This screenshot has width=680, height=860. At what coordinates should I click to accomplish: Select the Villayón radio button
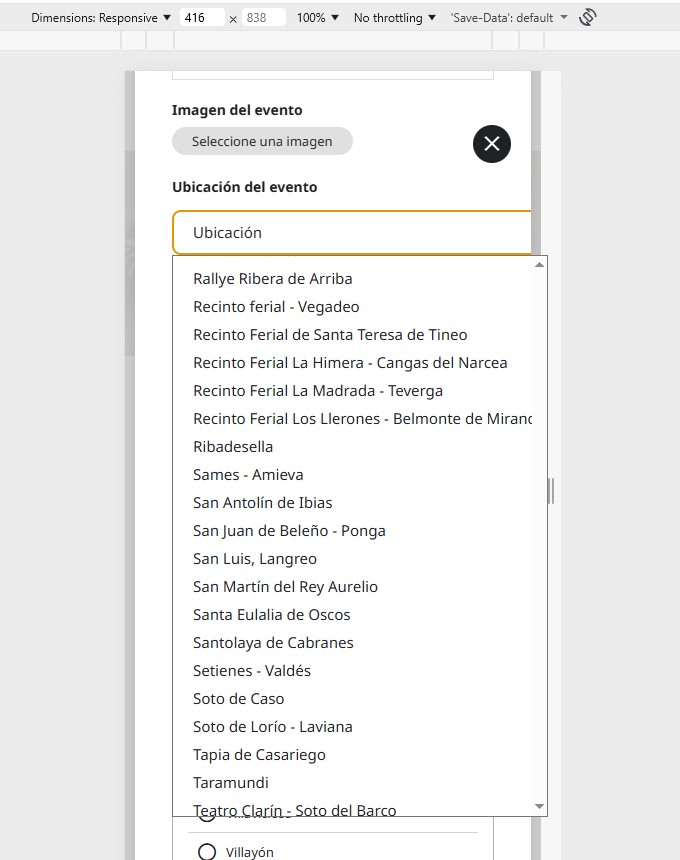(x=207, y=852)
